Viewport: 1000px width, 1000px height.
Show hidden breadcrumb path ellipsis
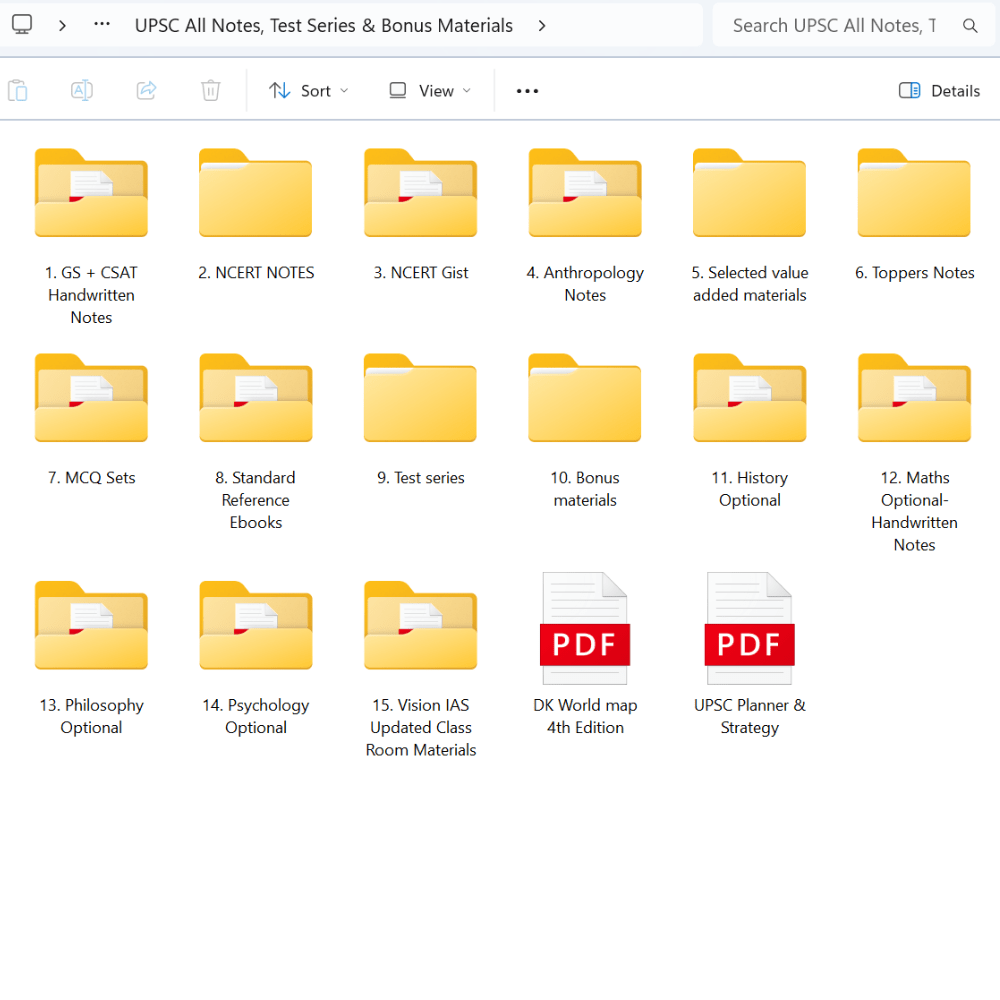[x=102, y=25]
